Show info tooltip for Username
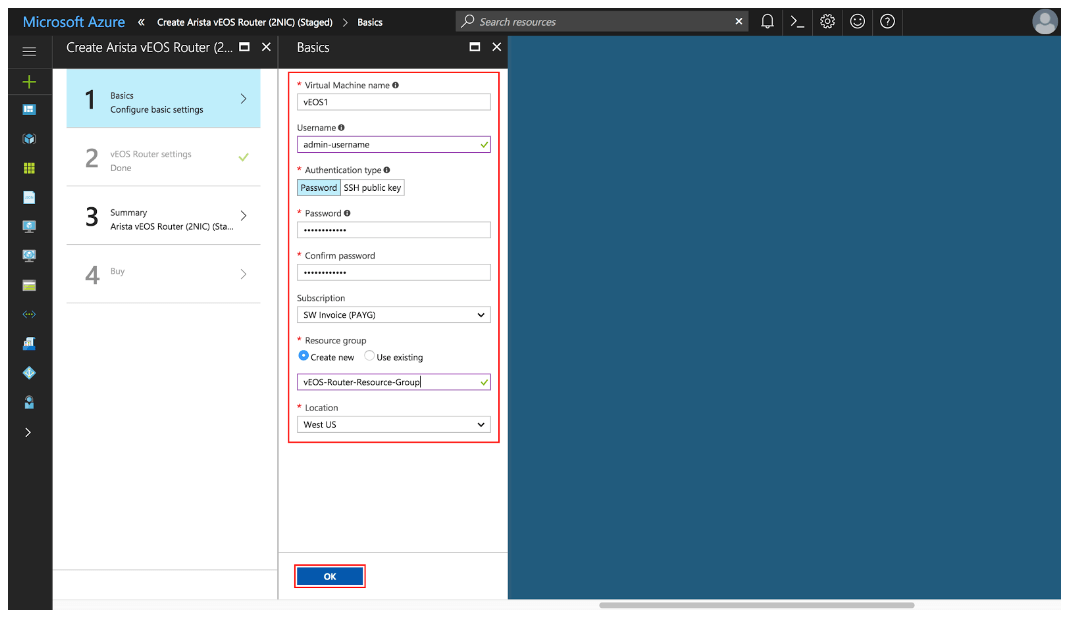 tap(341, 128)
